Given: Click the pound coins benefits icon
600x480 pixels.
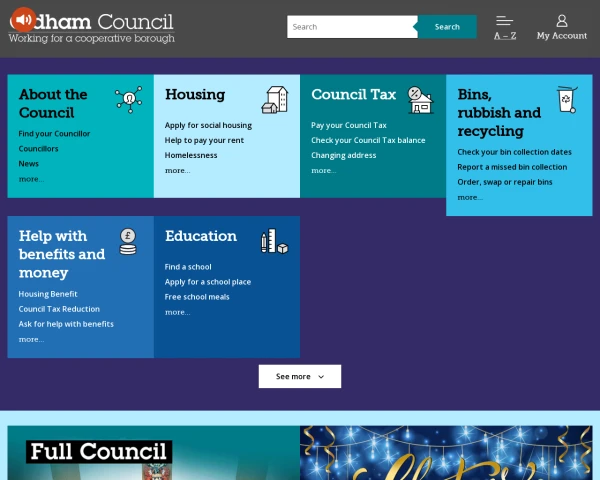Looking at the screenshot, I should 128,242.
